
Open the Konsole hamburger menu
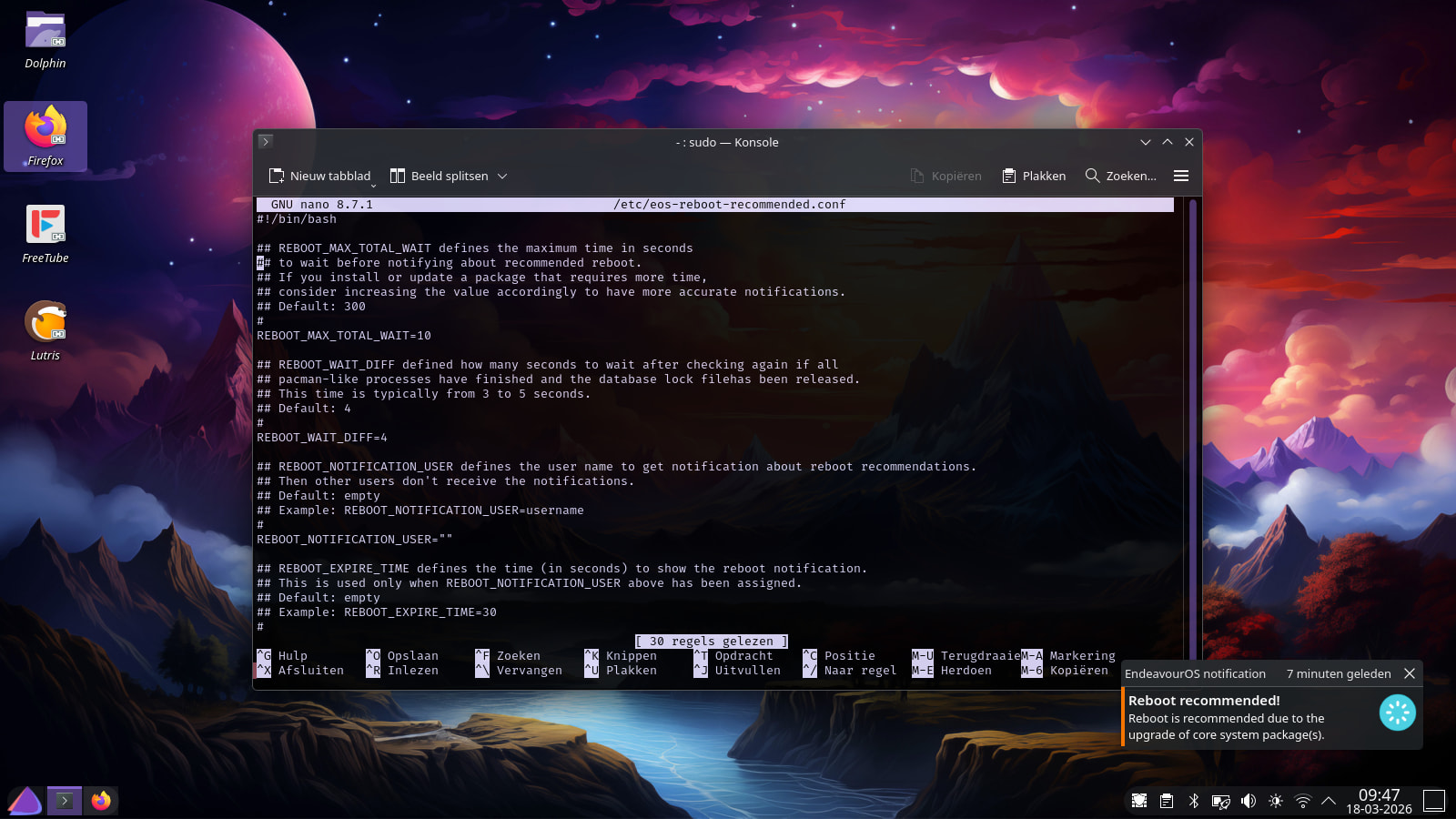coord(1181,176)
